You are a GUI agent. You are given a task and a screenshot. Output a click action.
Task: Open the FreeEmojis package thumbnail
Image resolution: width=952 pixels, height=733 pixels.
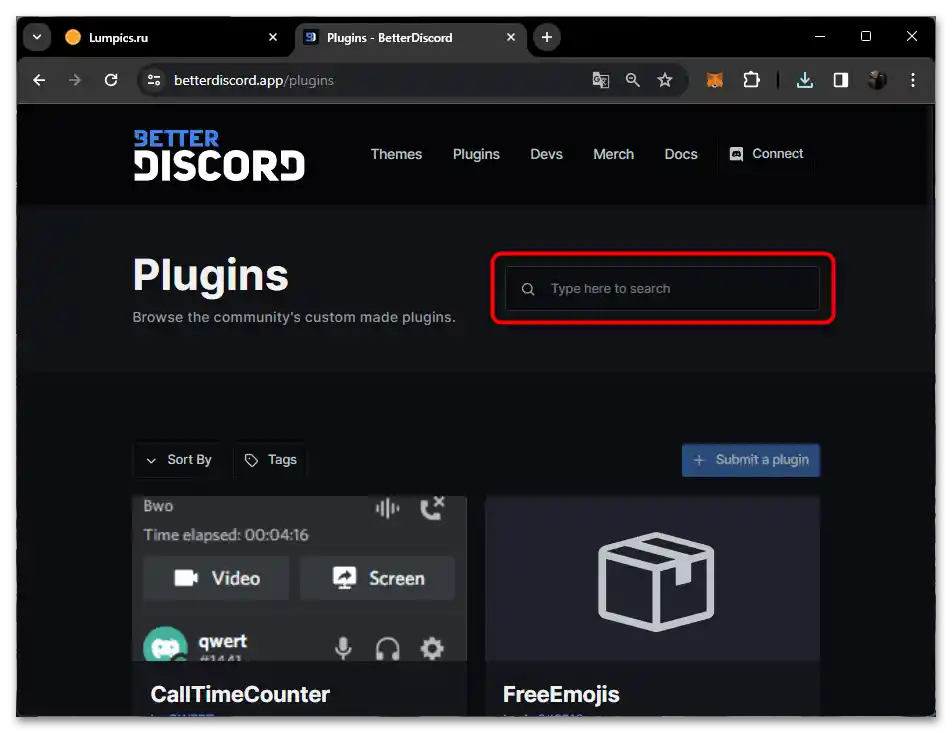click(x=653, y=578)
